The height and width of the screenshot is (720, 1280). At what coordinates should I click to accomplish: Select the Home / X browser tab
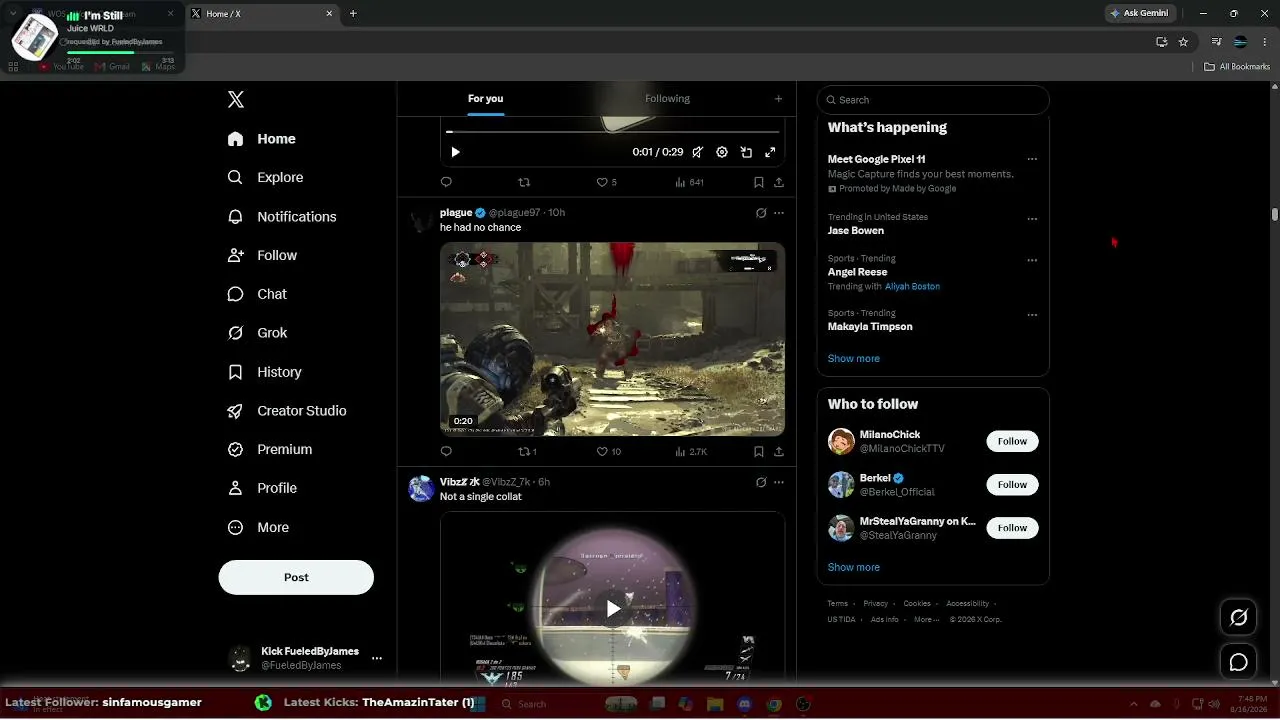click(262, 14)
